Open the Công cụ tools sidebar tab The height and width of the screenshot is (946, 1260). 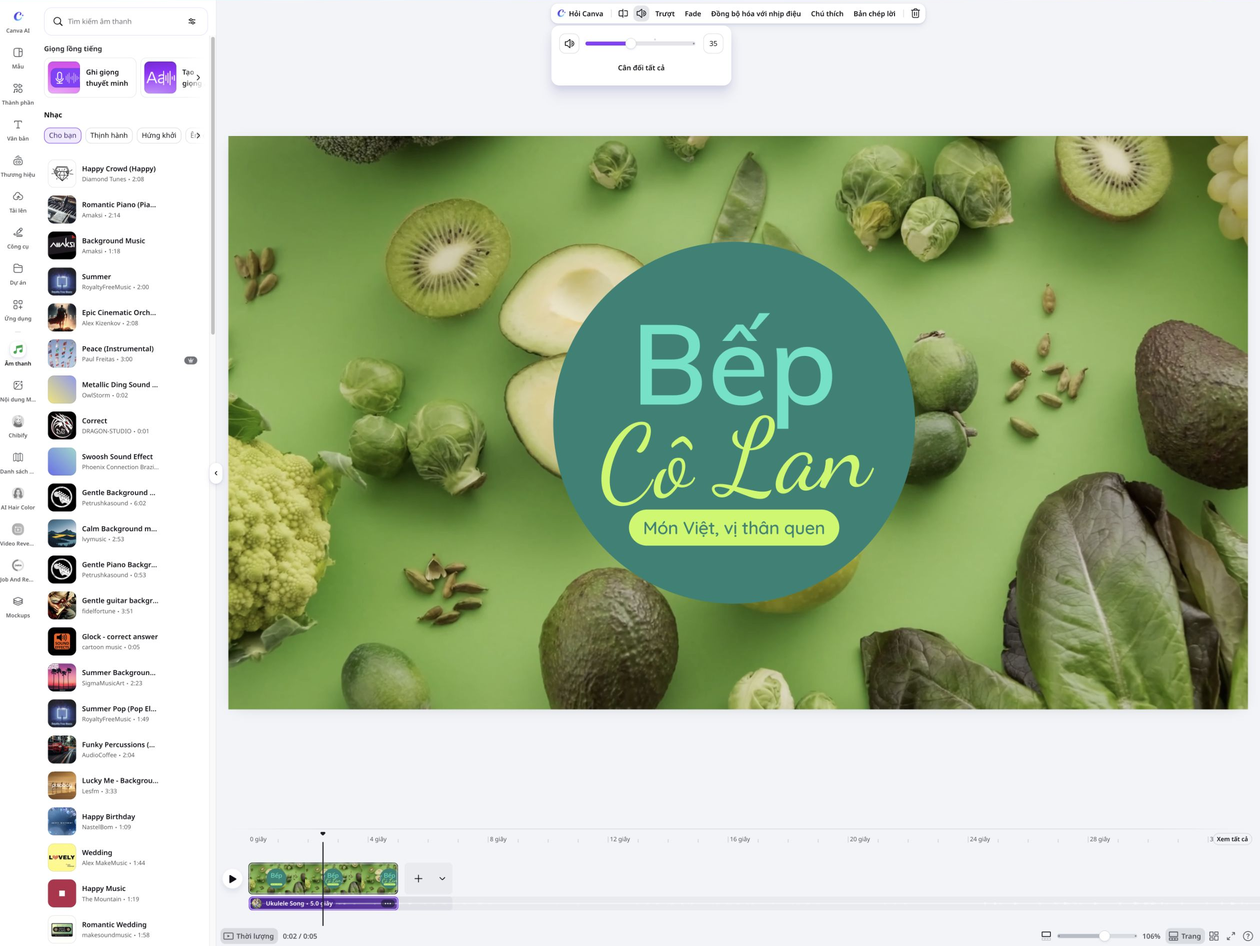tap(18, 238)
